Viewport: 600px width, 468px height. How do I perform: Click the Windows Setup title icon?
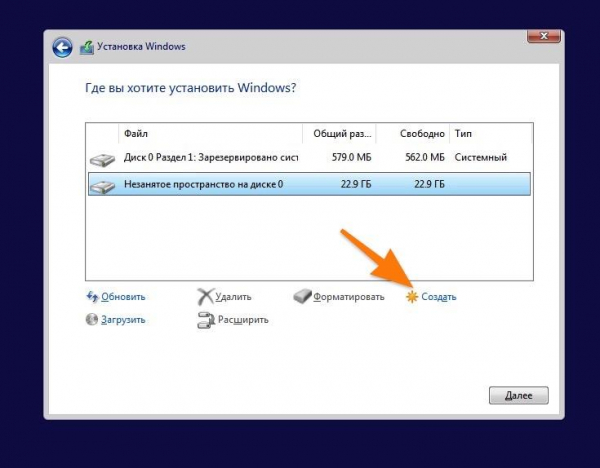(x=87, y=48)
